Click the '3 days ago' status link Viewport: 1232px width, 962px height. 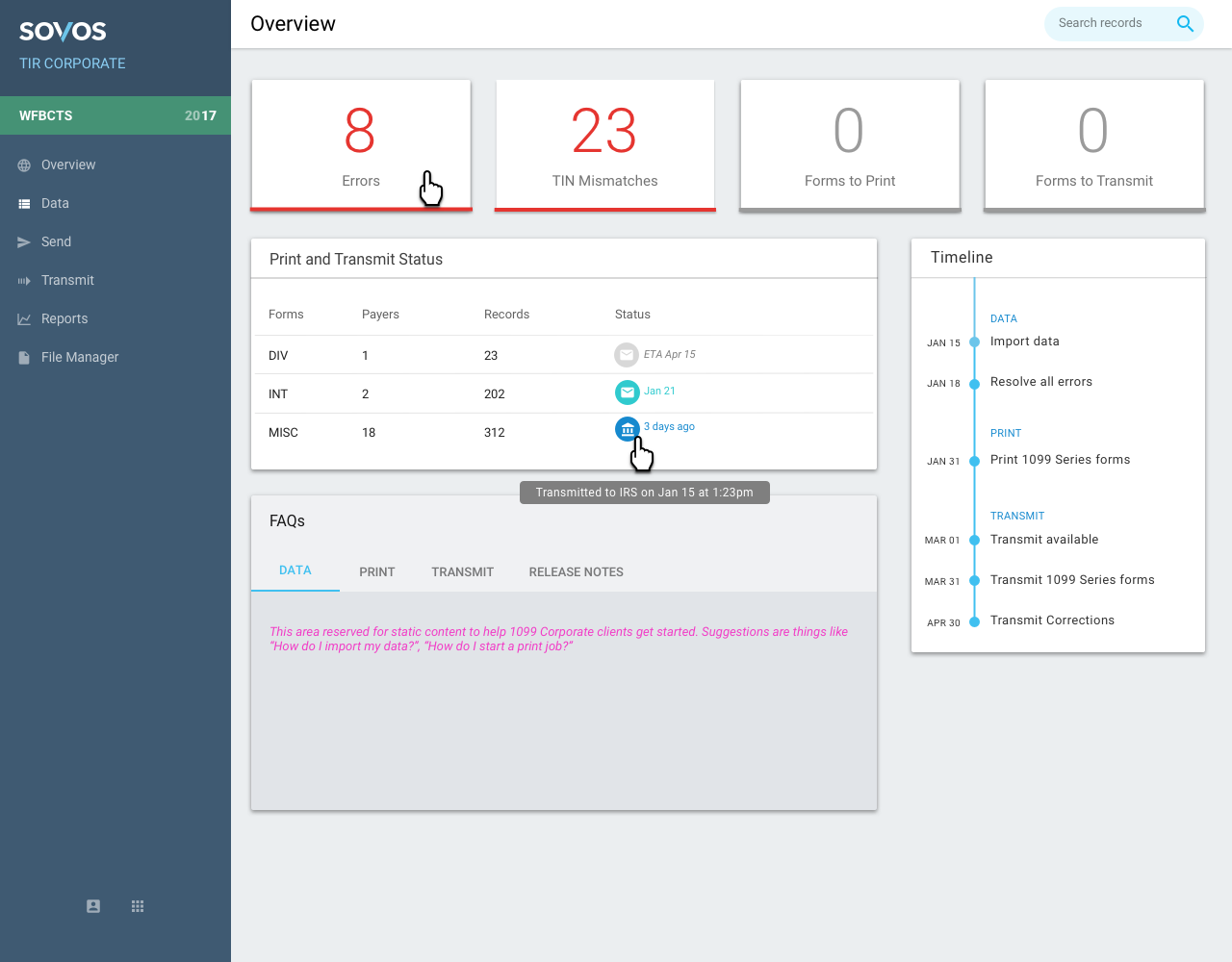click(x=669, y=426)
